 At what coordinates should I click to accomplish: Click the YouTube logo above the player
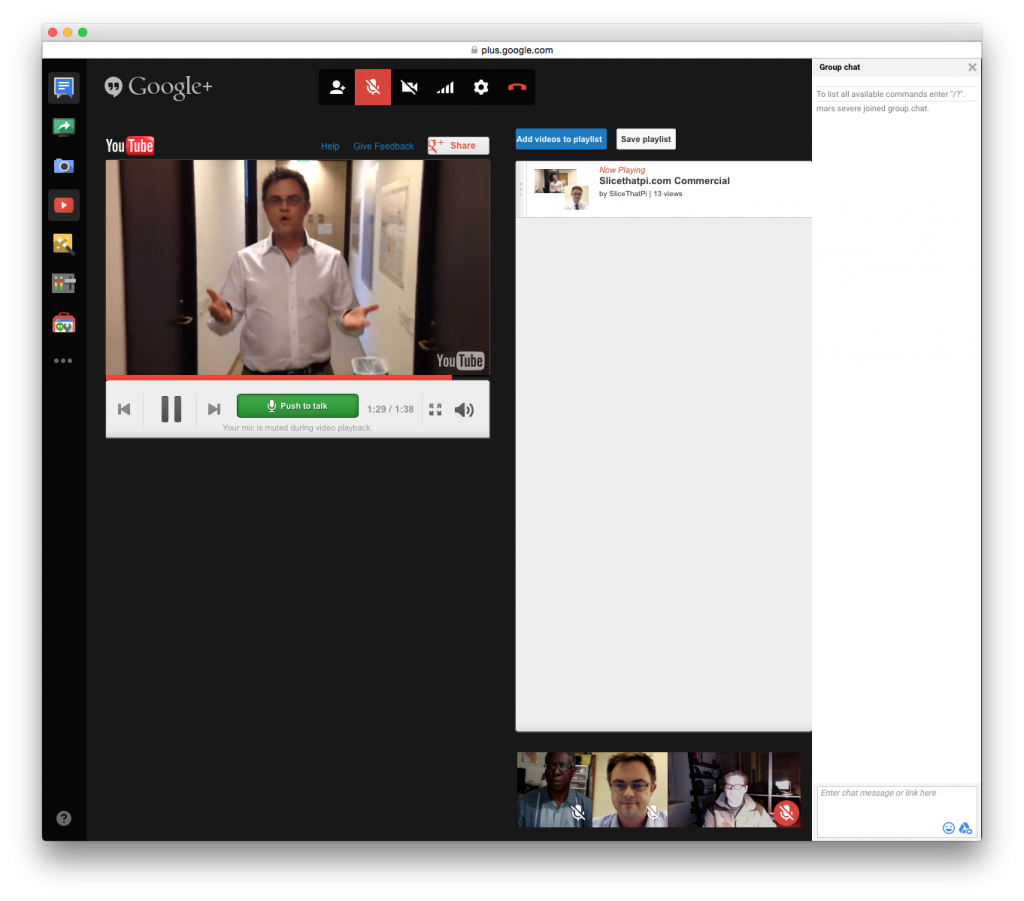pos(130,146)
